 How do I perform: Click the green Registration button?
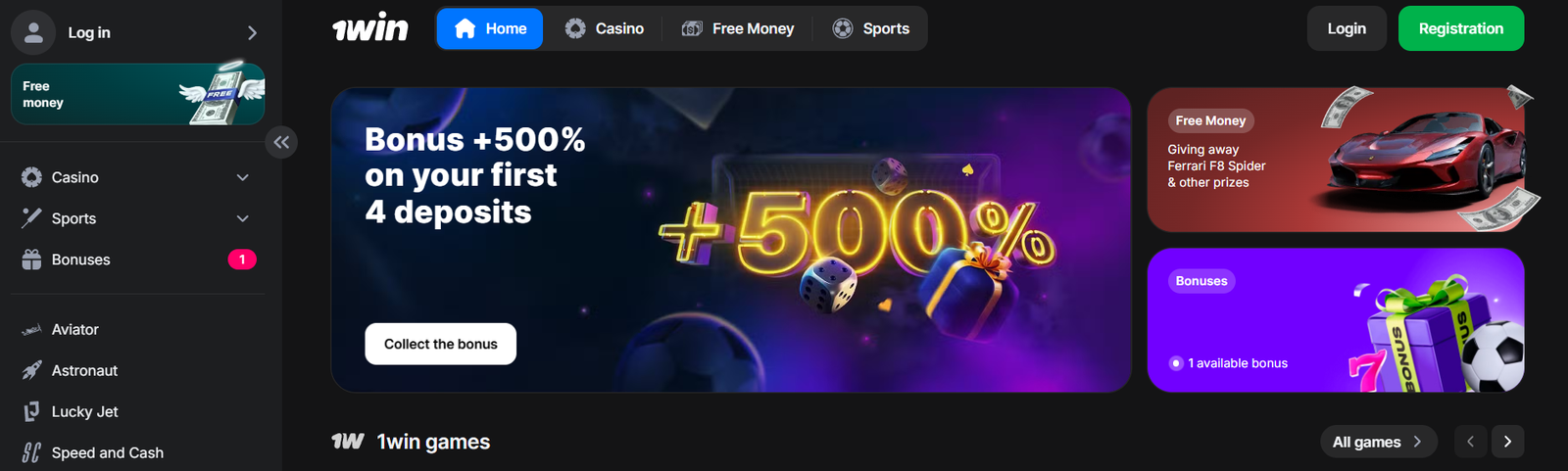coord(1461,28)
